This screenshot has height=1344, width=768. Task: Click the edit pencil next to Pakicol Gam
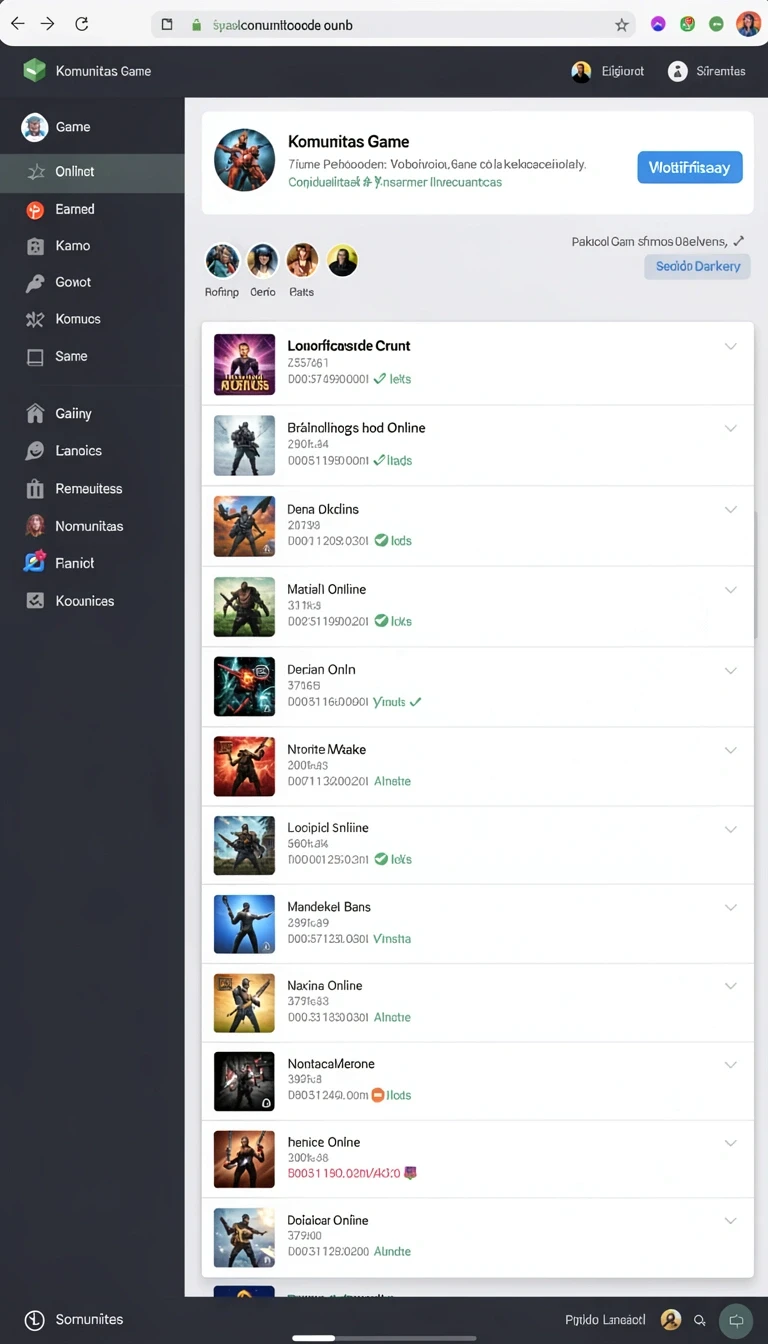[738, 241]
